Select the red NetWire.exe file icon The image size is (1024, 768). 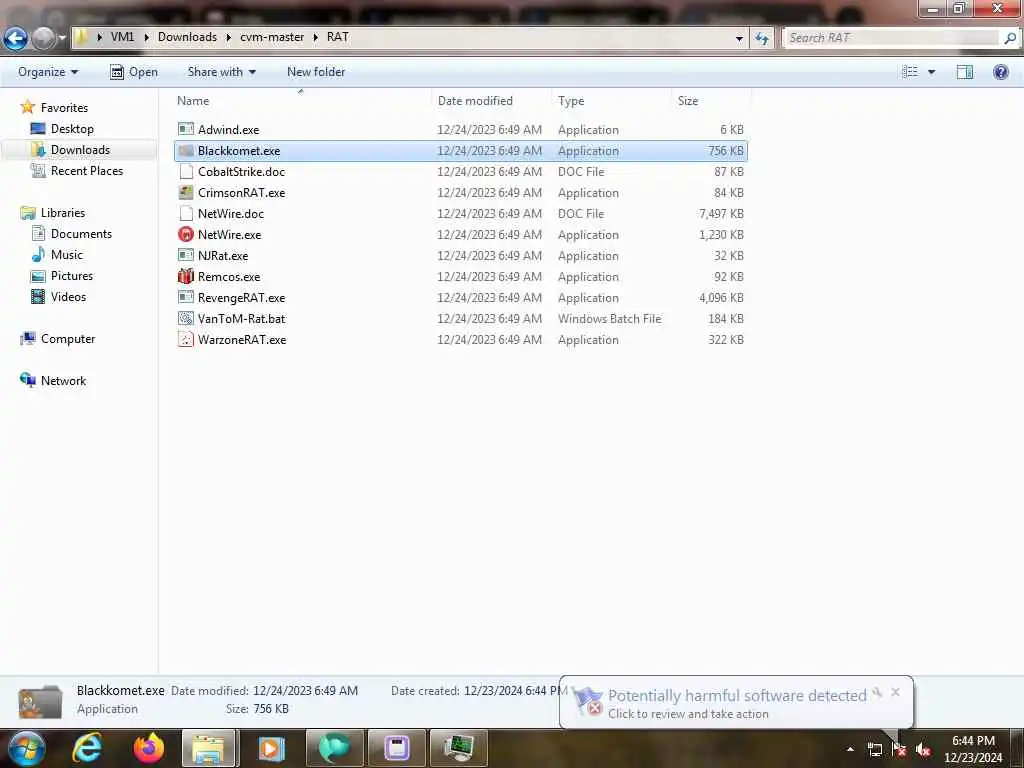pyautogui.click(x=186, y=234)
